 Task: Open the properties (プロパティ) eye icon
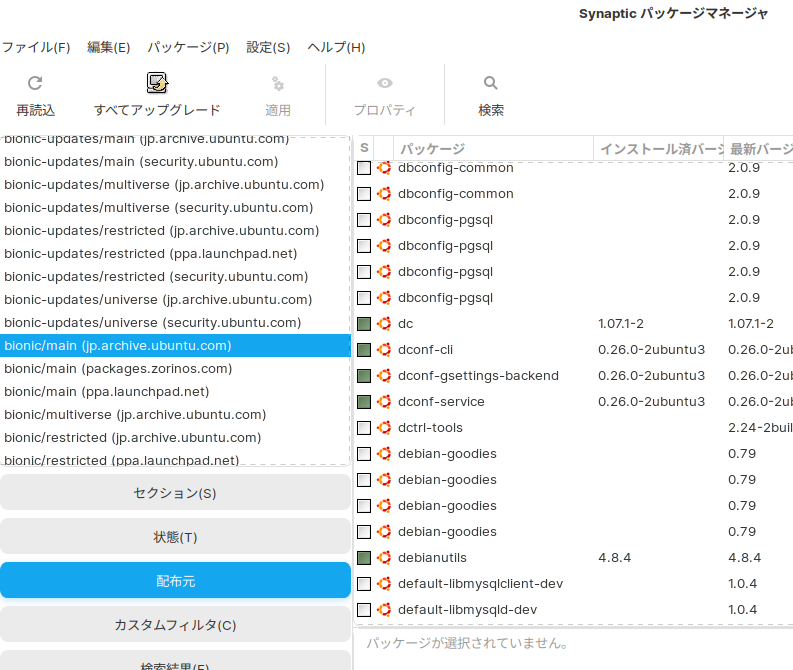point(384,83)
